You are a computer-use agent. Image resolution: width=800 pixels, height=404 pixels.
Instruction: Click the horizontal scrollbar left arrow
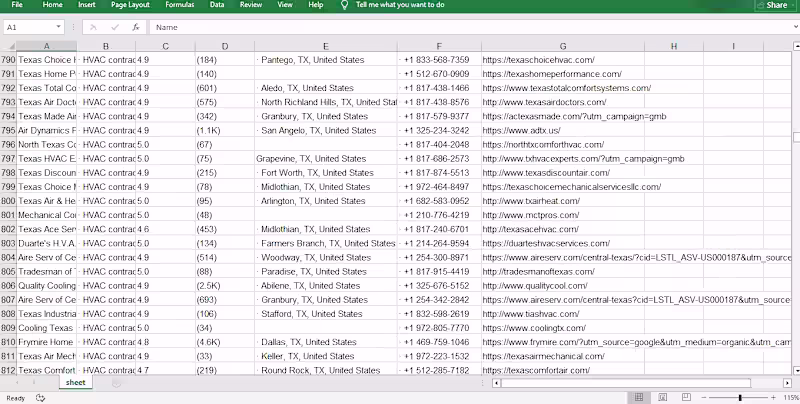(496, 383)
